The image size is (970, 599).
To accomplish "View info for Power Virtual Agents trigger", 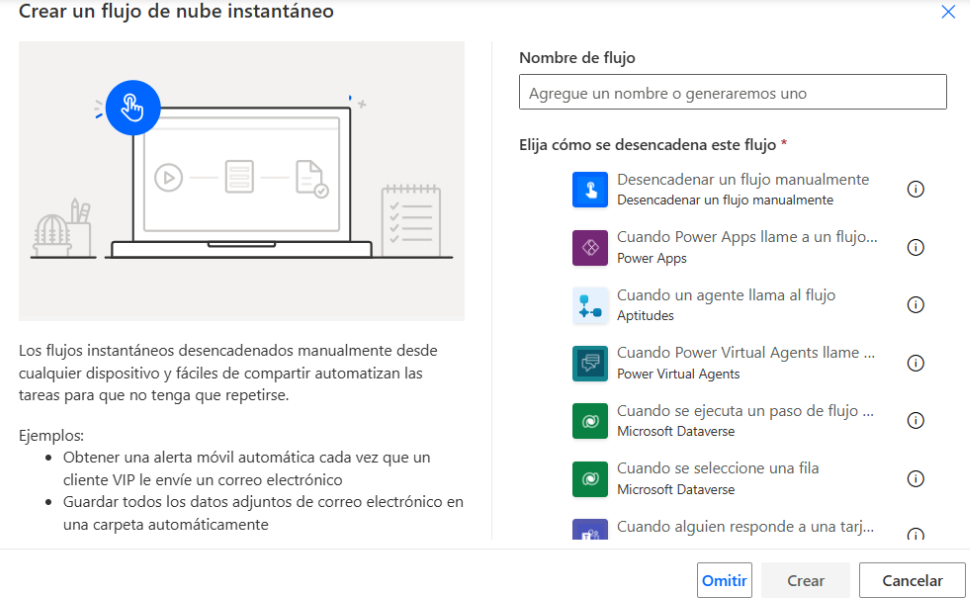I will [x=914, y=363].
